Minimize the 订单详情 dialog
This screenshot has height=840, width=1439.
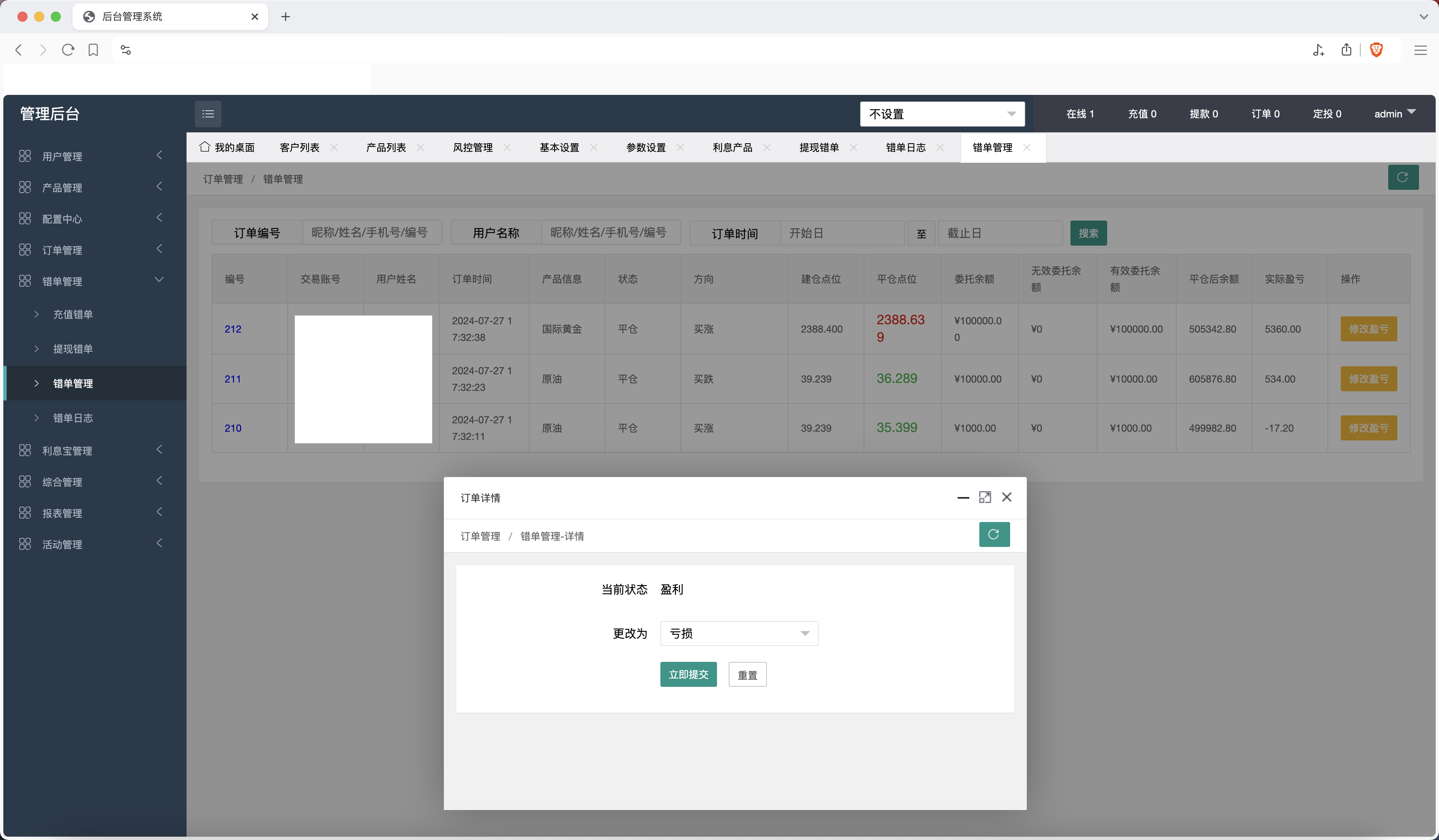point(963,497)
